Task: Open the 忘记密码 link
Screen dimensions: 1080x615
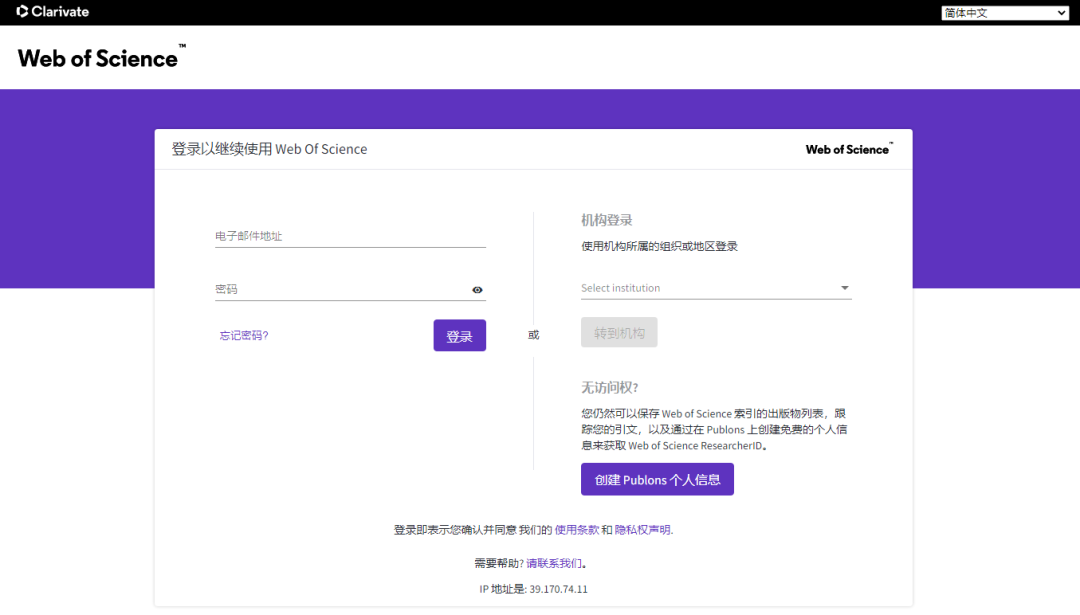Action: click(x=243, y=335)
